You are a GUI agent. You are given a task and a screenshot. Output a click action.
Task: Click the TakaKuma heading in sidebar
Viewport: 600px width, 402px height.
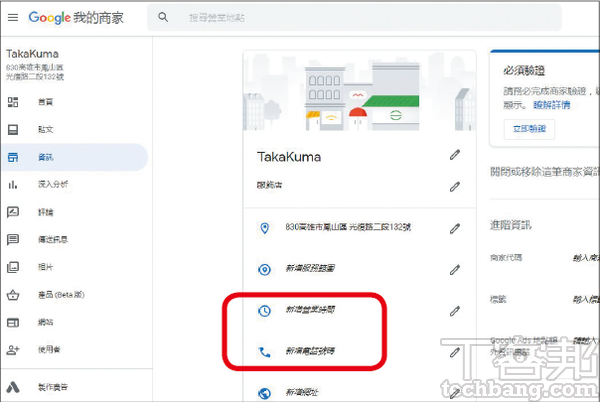(x=33, y=54)
